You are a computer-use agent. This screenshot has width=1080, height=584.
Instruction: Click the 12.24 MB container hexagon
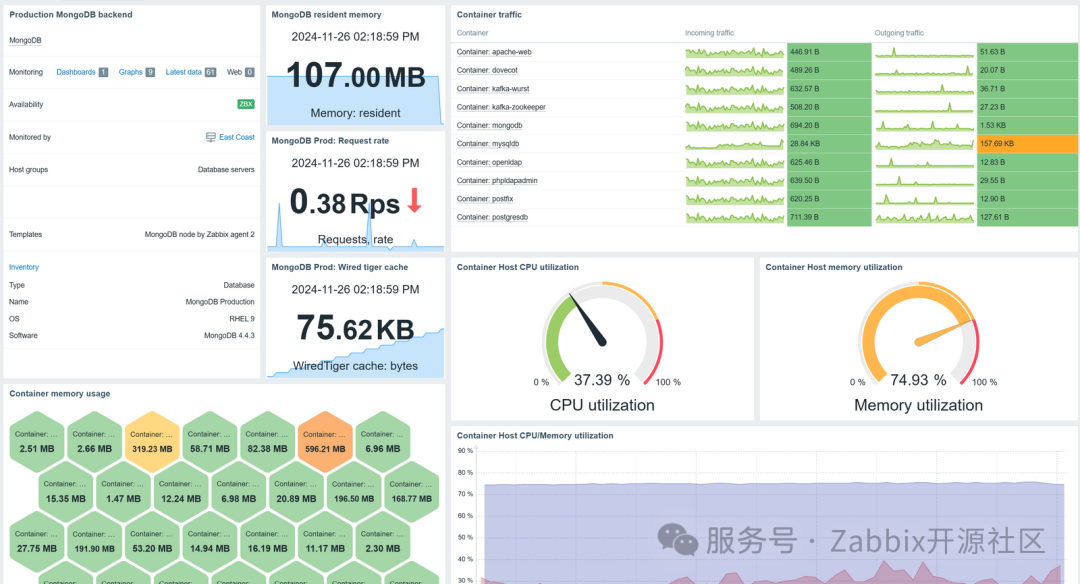point(181,492)
